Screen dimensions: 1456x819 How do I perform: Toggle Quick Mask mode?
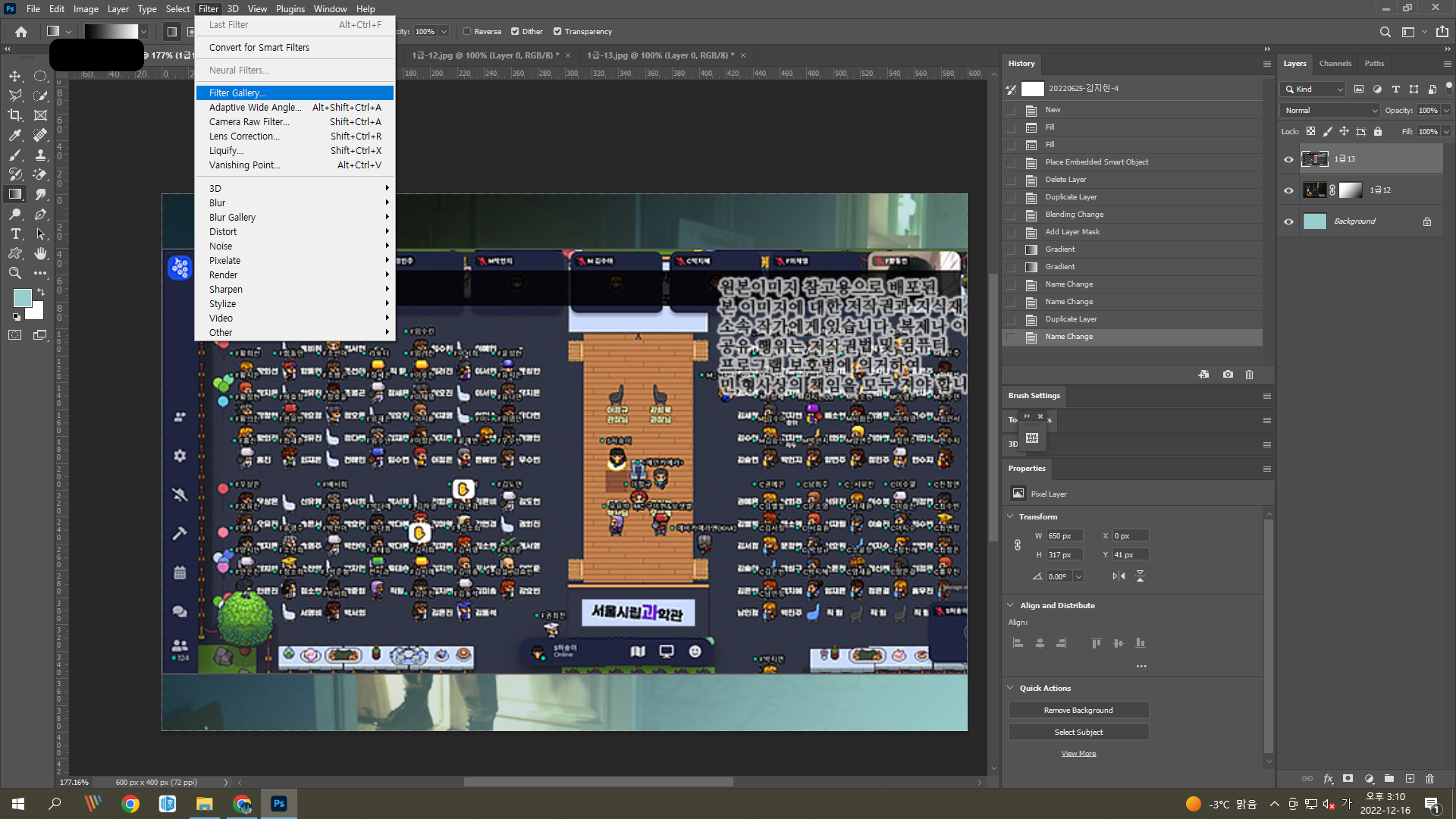point(14,334)
